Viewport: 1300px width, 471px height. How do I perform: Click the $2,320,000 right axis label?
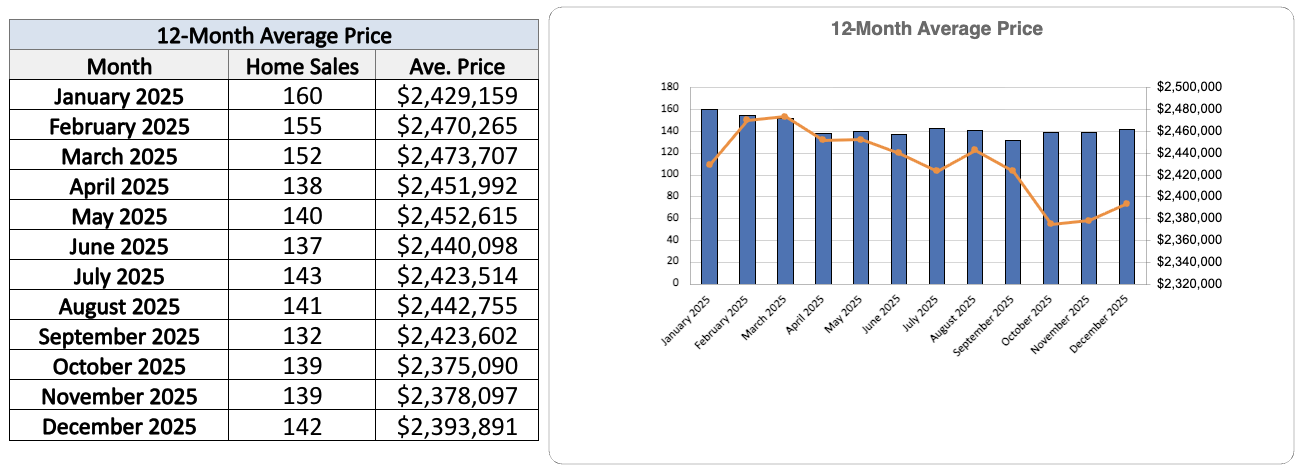click(1188, 283)
